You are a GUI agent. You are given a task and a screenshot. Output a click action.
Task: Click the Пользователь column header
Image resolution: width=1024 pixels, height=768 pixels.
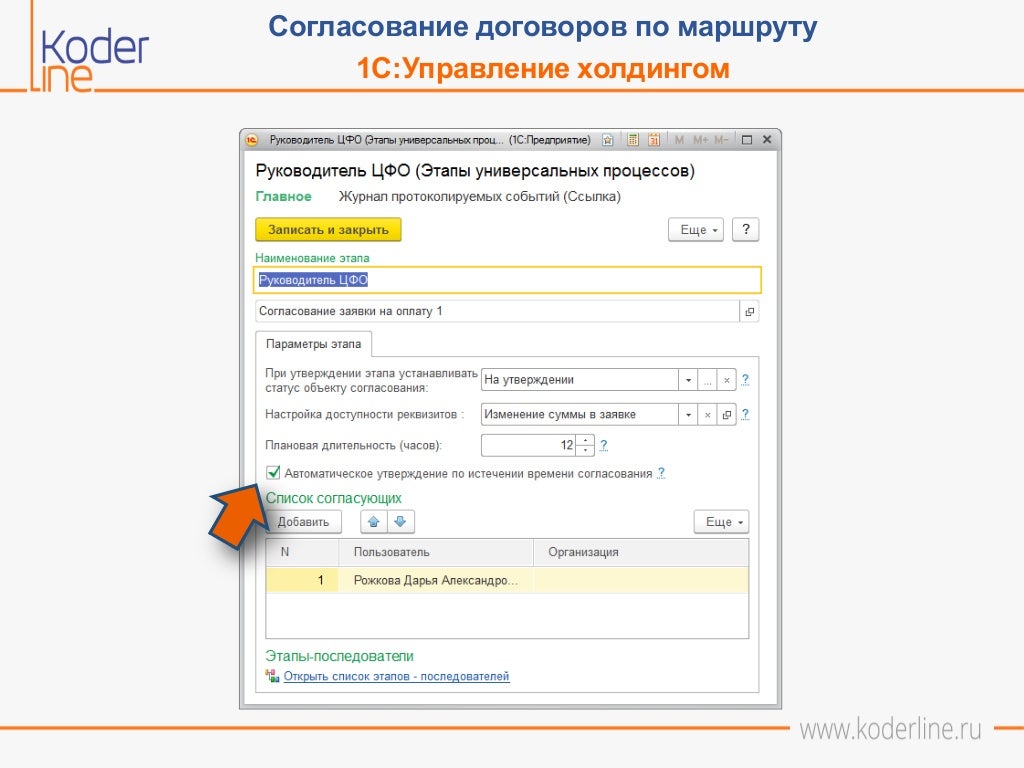[x=436, y=552]
